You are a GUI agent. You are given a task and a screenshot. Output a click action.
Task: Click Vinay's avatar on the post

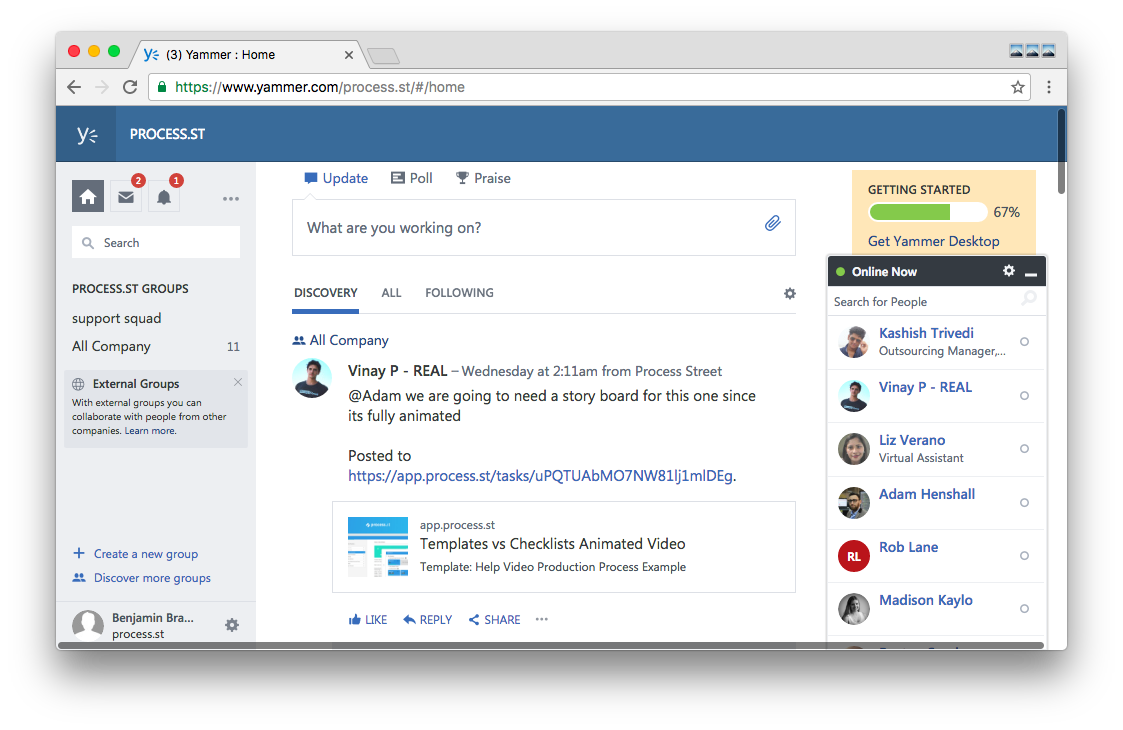(312, 378)
